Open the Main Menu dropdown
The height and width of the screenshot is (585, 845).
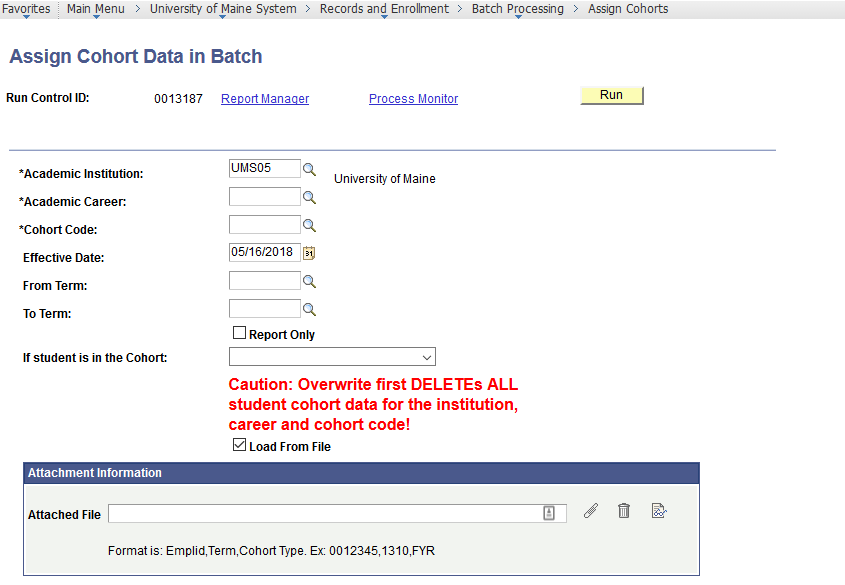(x=95, y=9)
